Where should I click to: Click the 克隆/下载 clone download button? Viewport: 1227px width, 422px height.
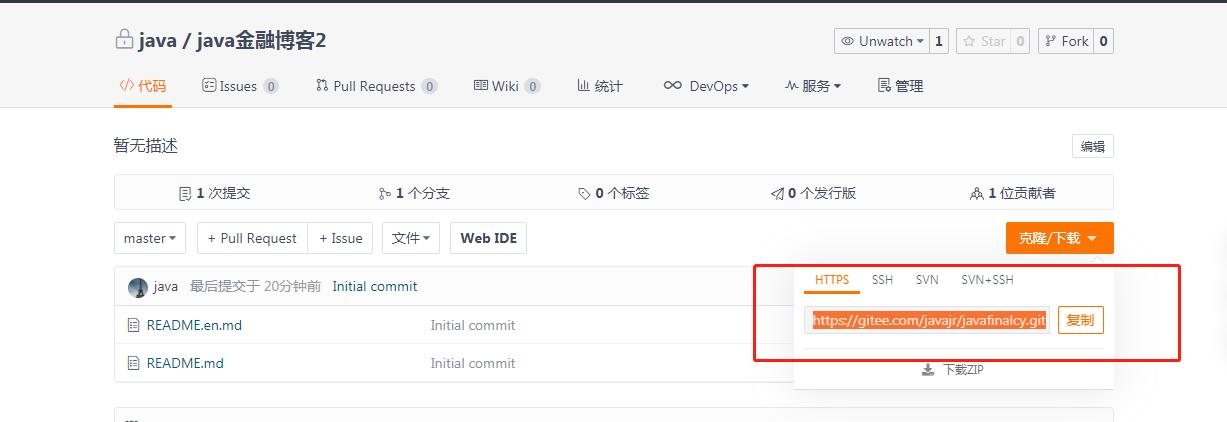click(1059, 238)
